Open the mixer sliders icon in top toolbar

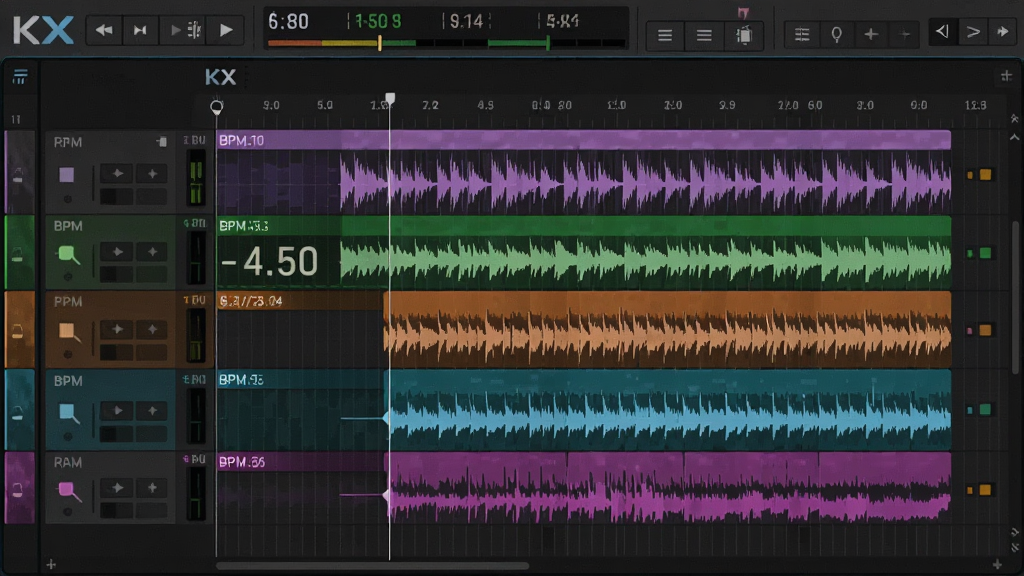click(802, 34)
